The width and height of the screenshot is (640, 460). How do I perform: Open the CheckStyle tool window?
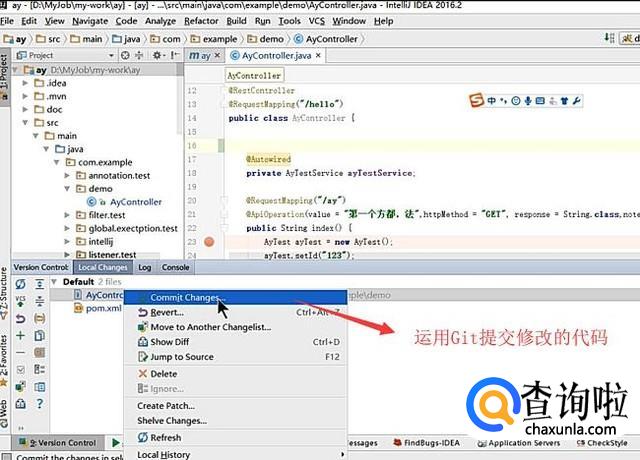coord(602,442)
